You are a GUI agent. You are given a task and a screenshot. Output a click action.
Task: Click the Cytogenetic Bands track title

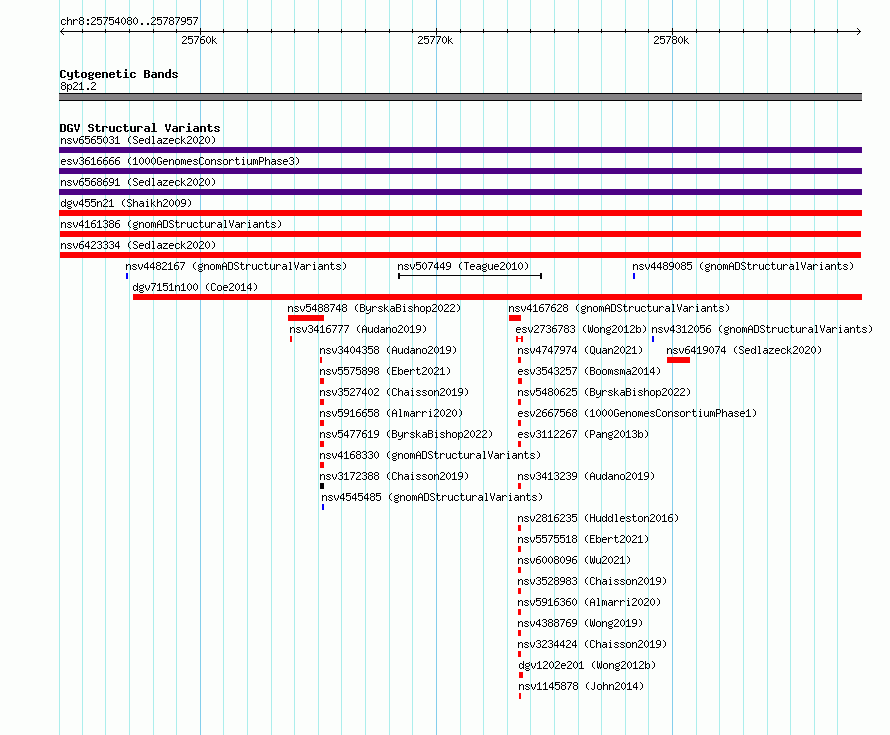pos(119,74)
